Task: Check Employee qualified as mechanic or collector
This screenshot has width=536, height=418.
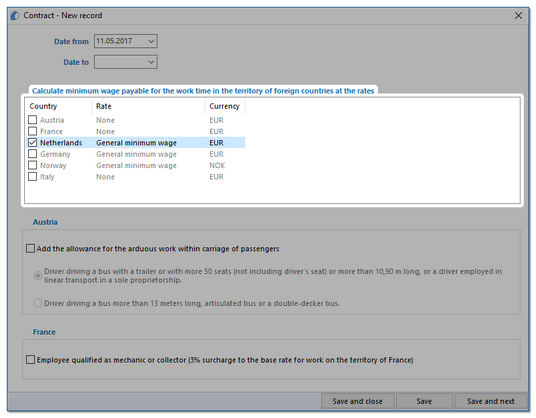Action: coord(30,360)
